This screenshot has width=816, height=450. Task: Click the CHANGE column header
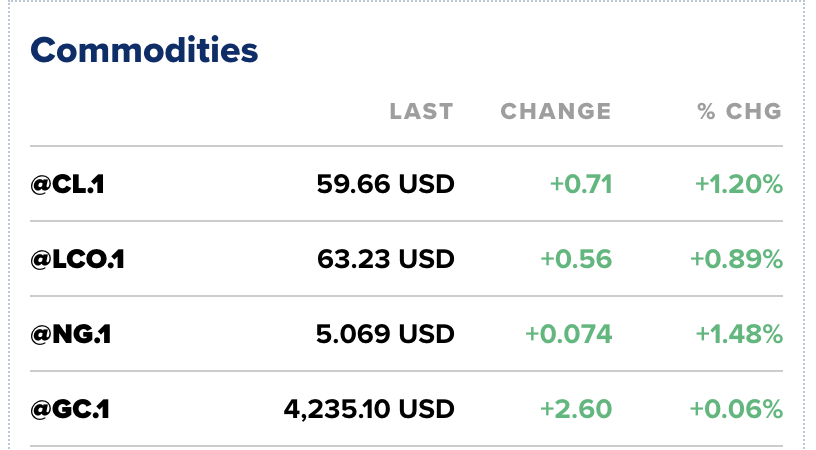click(555, 111)
